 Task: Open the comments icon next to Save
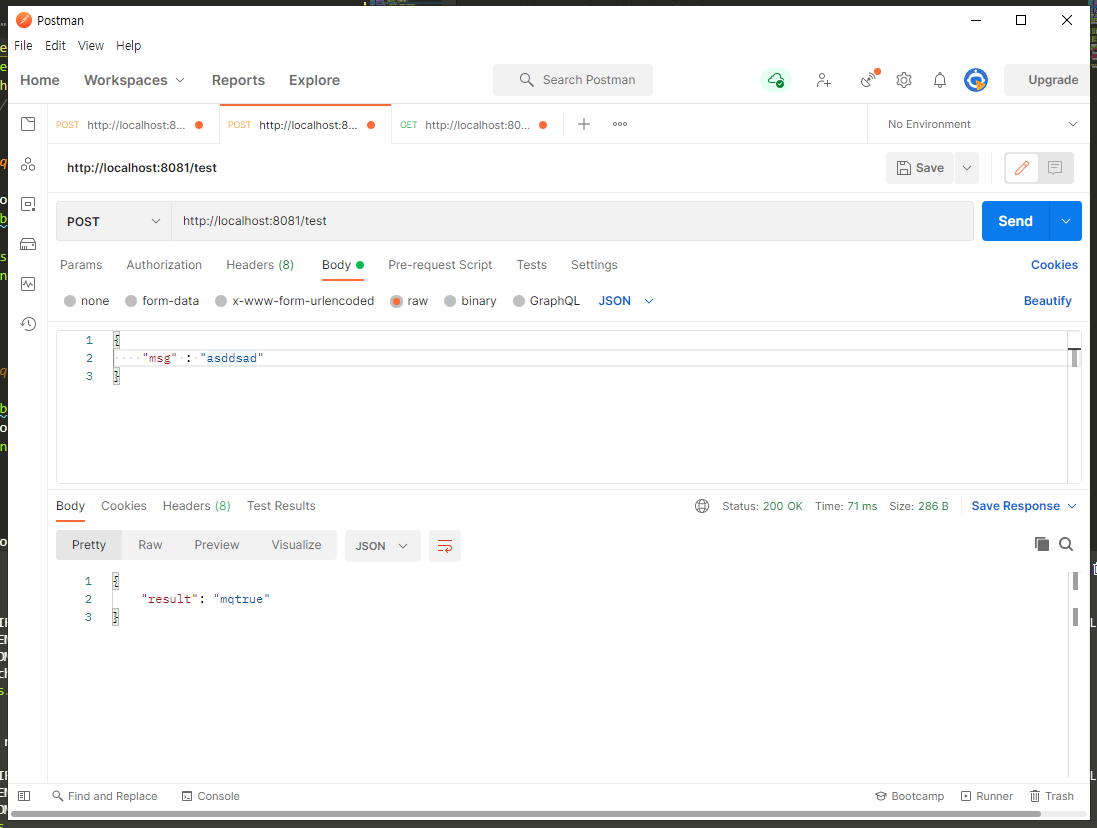click(1055, 168)
